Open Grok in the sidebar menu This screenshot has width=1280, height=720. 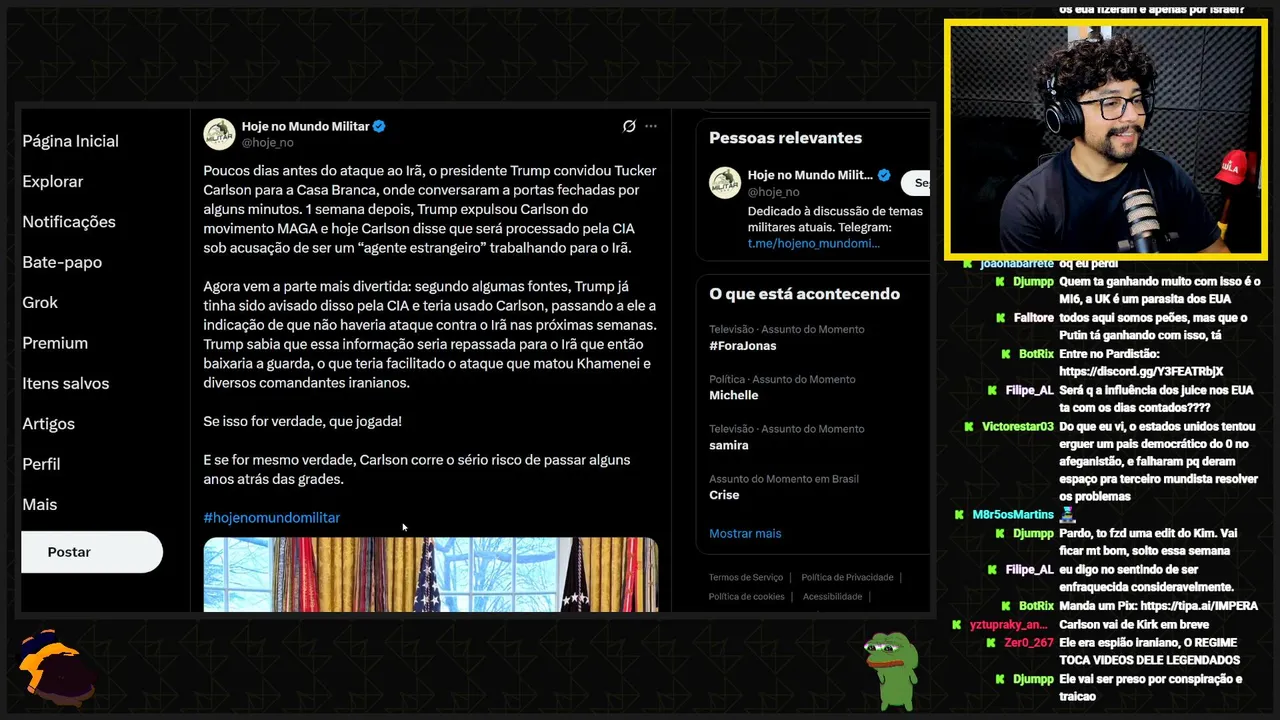click(x=40, y=302)
